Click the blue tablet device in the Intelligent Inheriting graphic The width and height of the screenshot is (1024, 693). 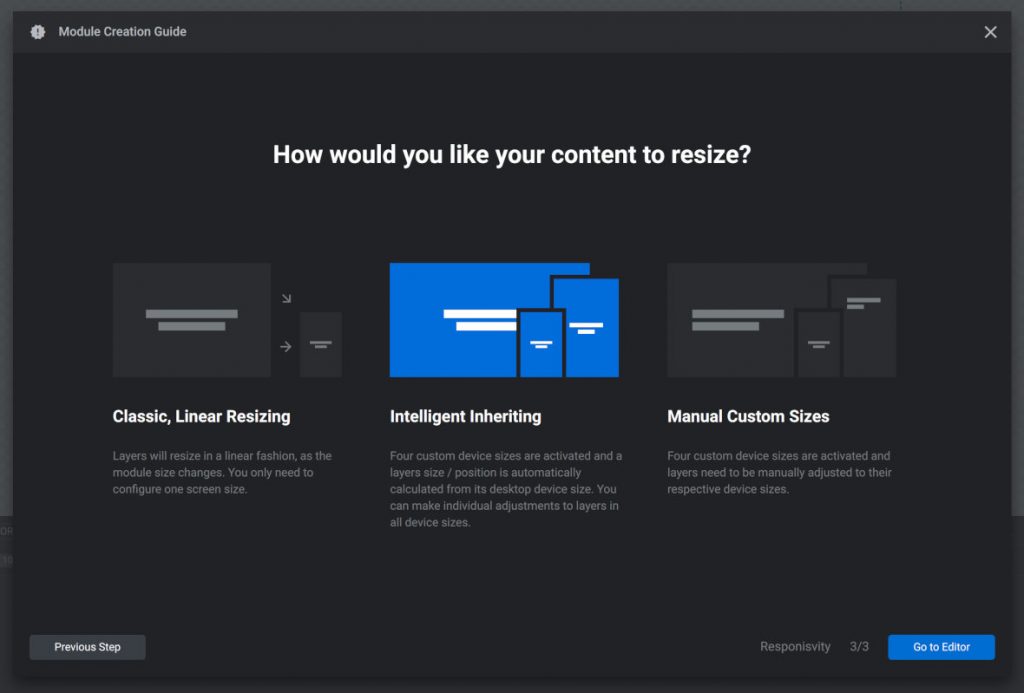(586, 325)
